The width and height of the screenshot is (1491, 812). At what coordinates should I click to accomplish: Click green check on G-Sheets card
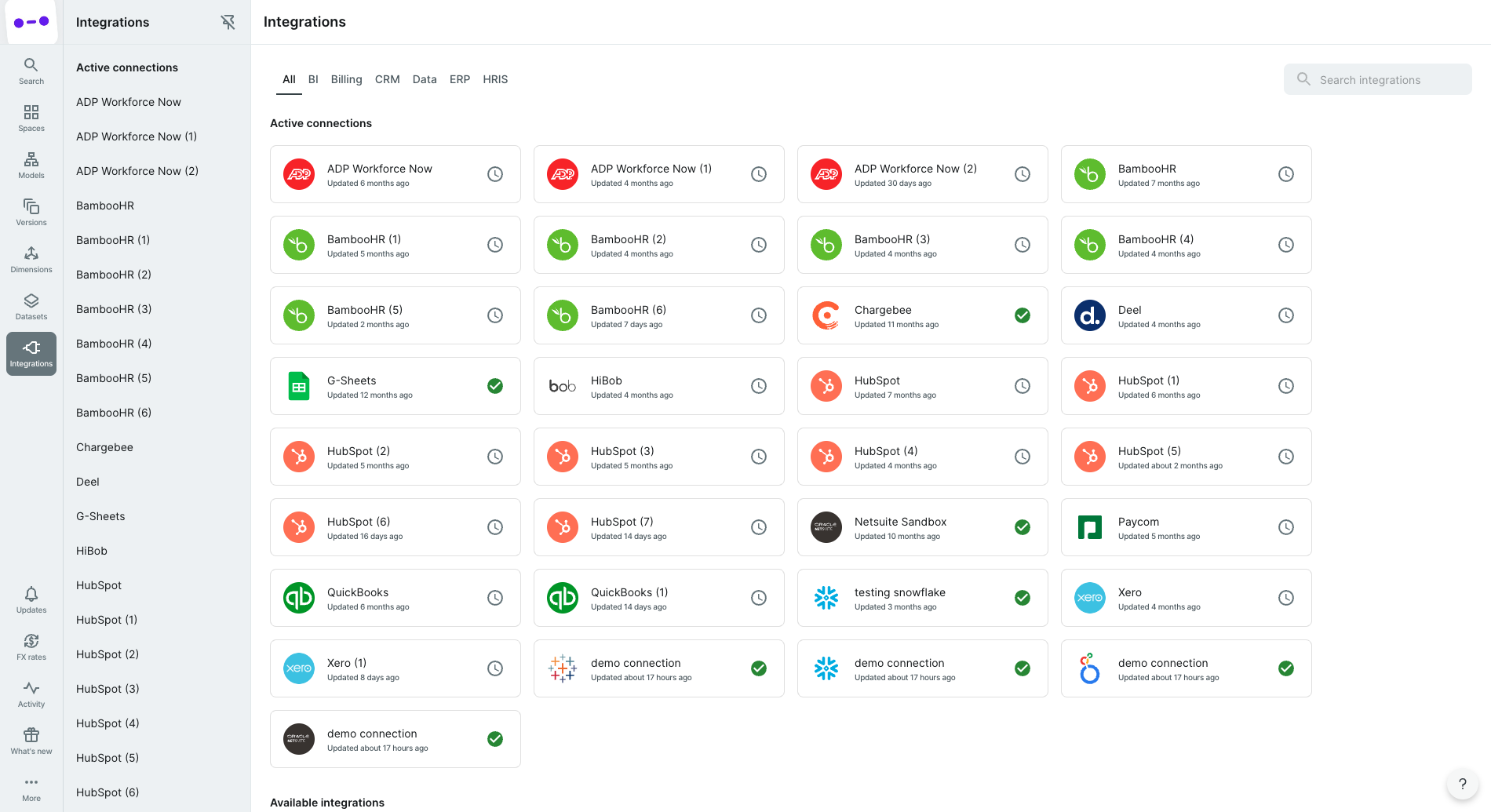[x=495, y=386]
